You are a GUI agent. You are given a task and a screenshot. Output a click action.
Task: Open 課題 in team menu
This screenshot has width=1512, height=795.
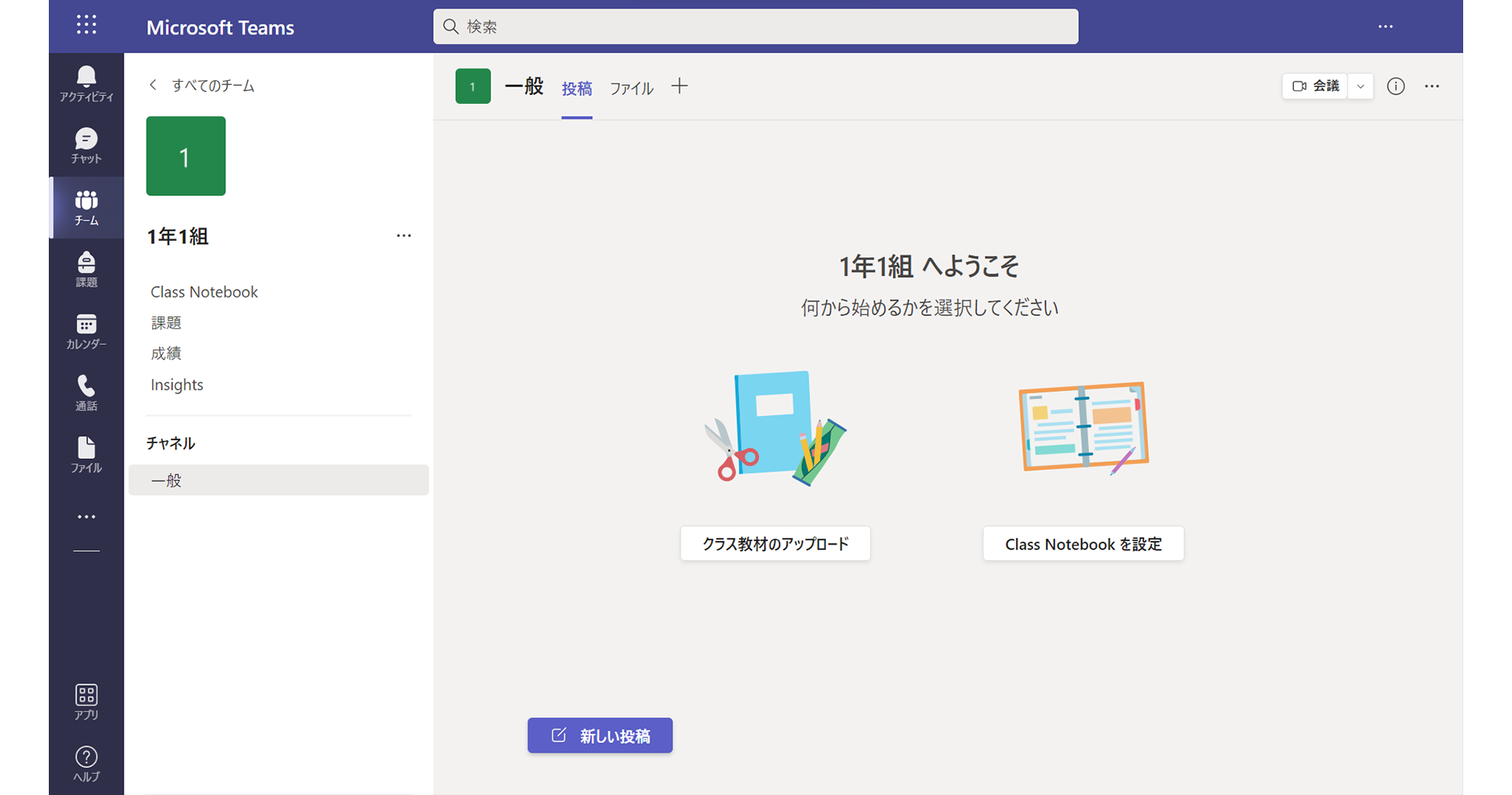click(166, 323)
